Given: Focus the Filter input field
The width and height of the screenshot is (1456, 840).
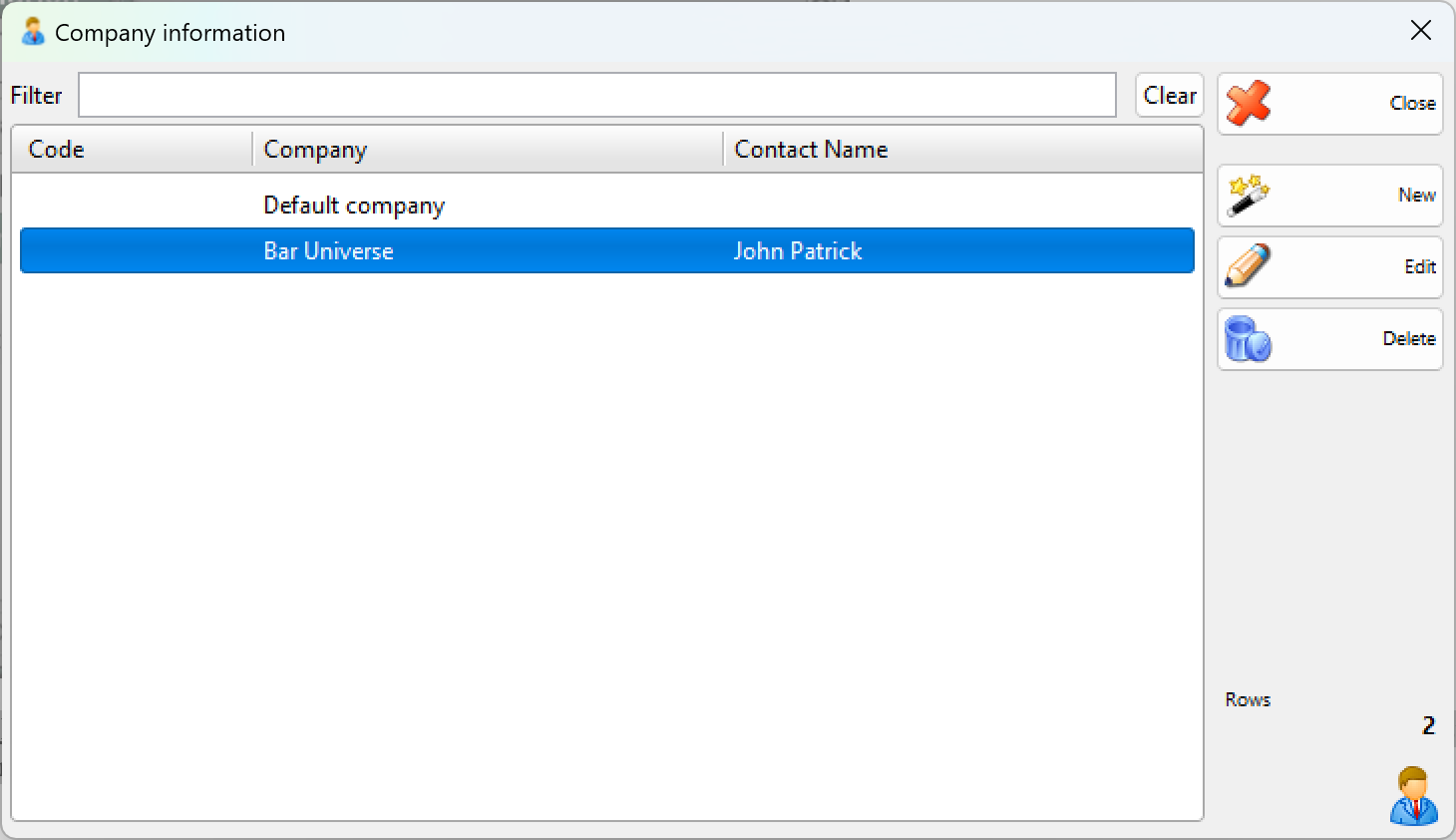Looking at the screenshot, I should tap(597, 95).
